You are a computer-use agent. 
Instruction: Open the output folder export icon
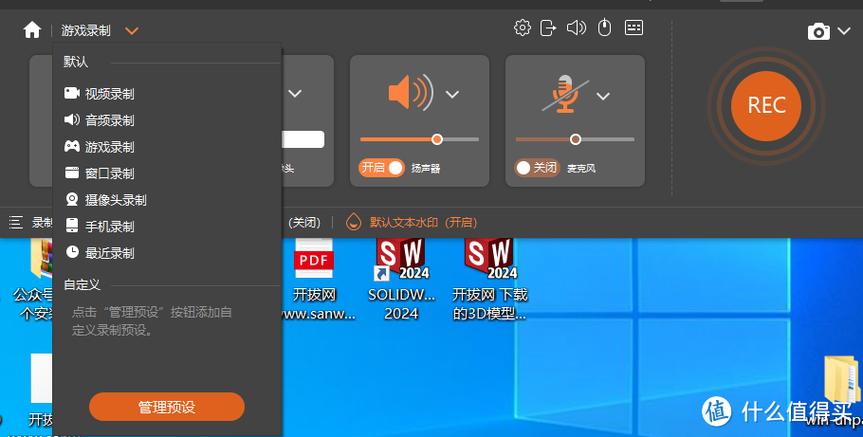[x=548, y=28]
